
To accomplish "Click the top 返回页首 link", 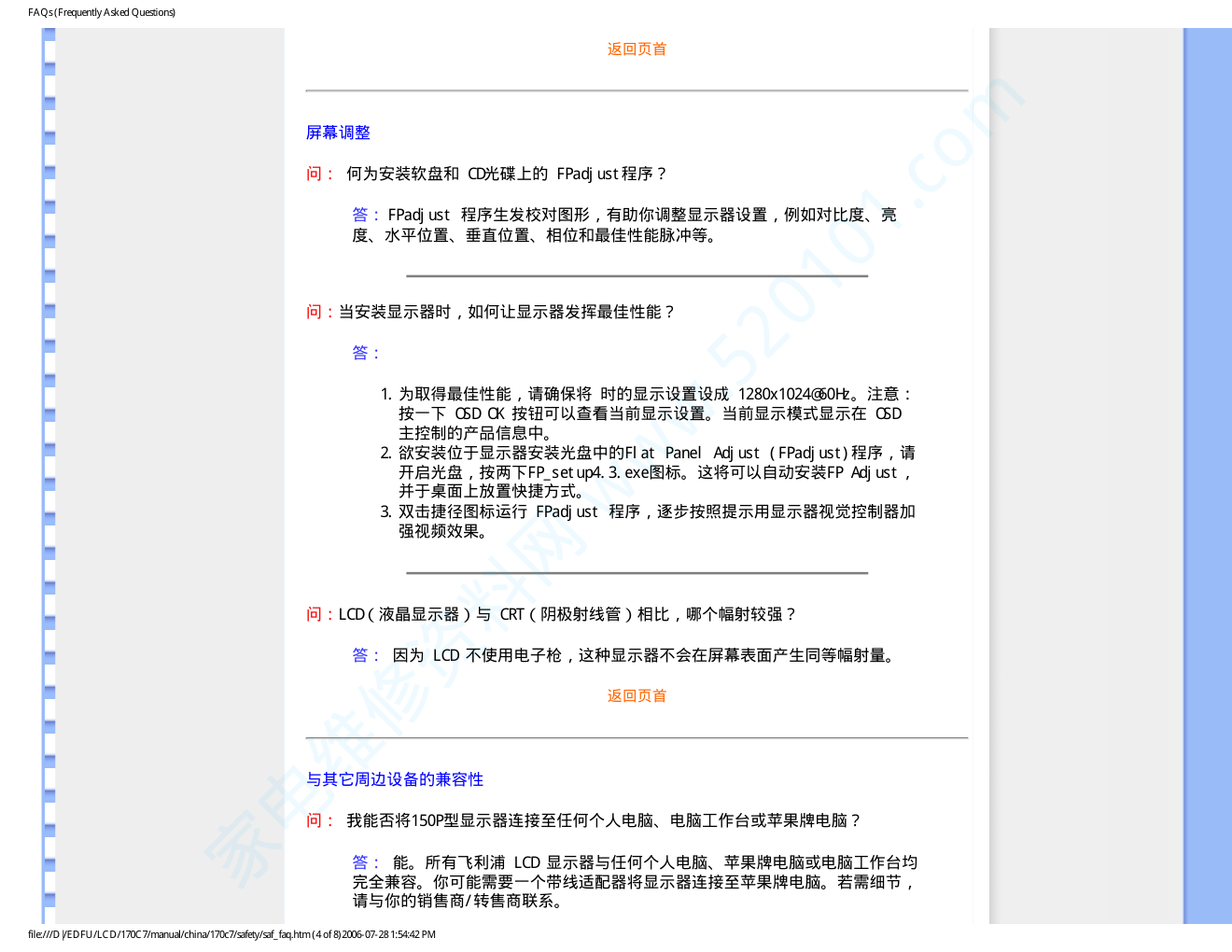I will pos(637,49).
